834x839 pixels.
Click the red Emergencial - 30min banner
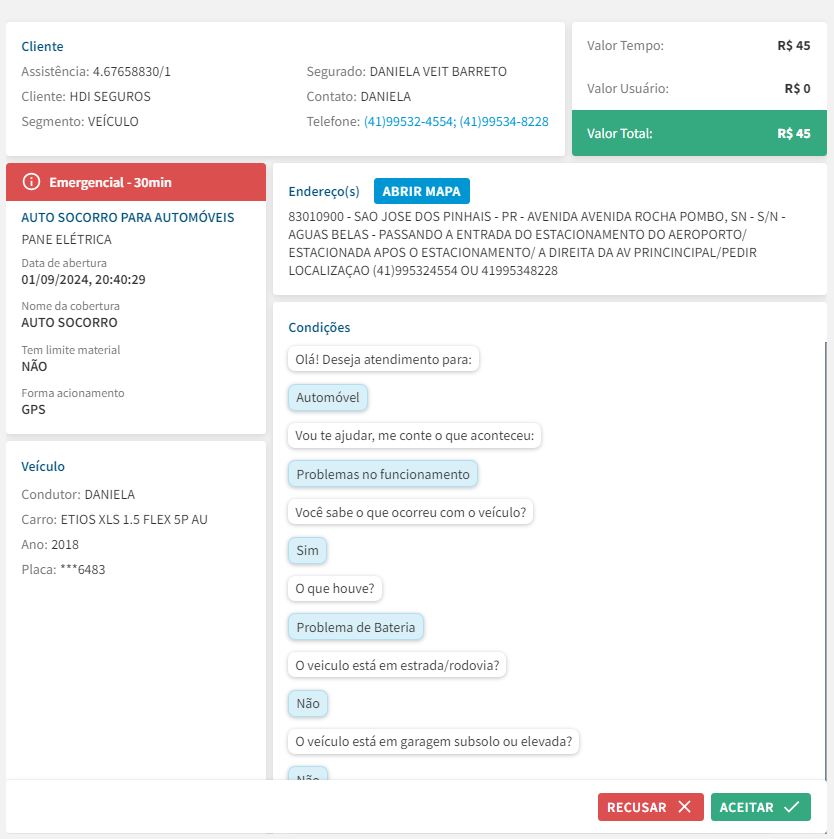coord(136,182)
